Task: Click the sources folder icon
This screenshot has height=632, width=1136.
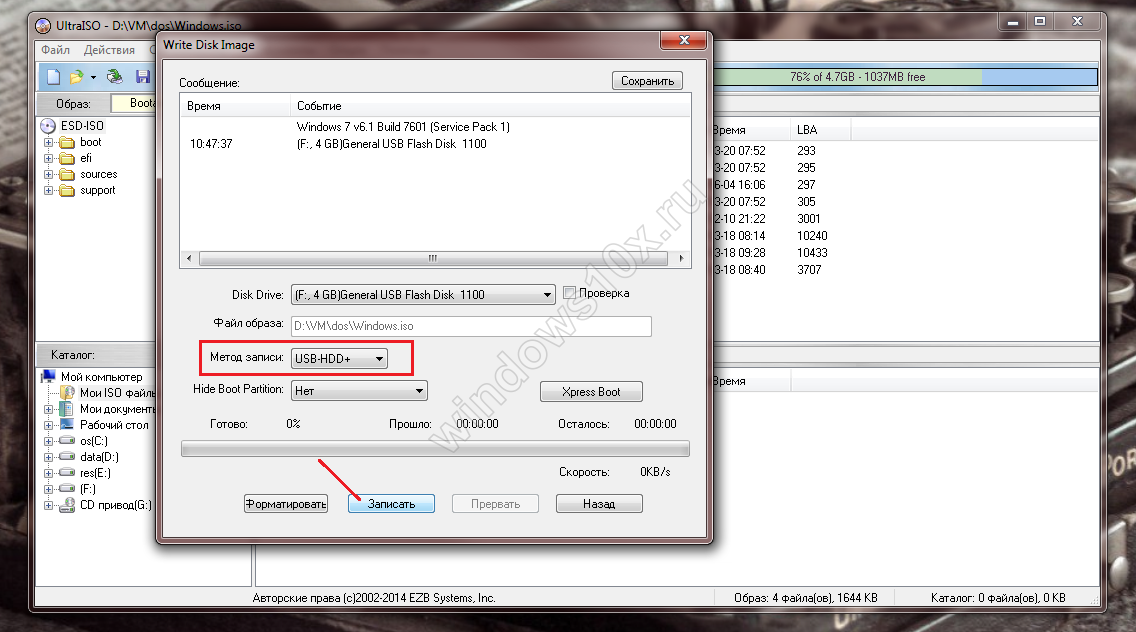Action: [x=67, y=174]
